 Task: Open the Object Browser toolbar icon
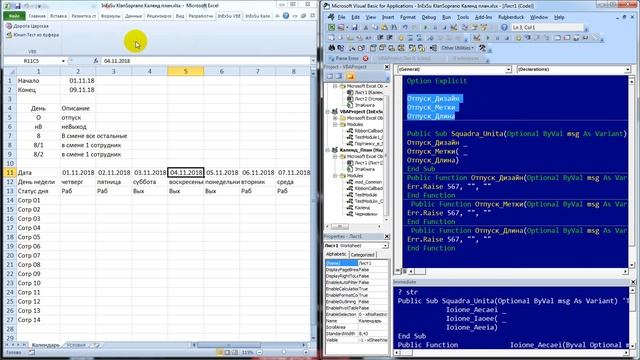pos(483,27)
